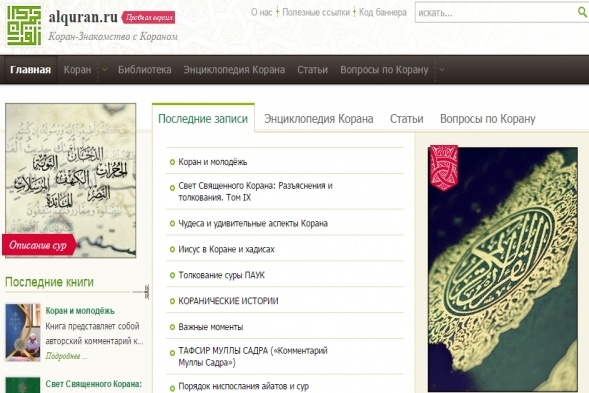Open Статьи in the dark navigation bar
The width and height of the screenshot is (589, 393).
coord(313,70)
